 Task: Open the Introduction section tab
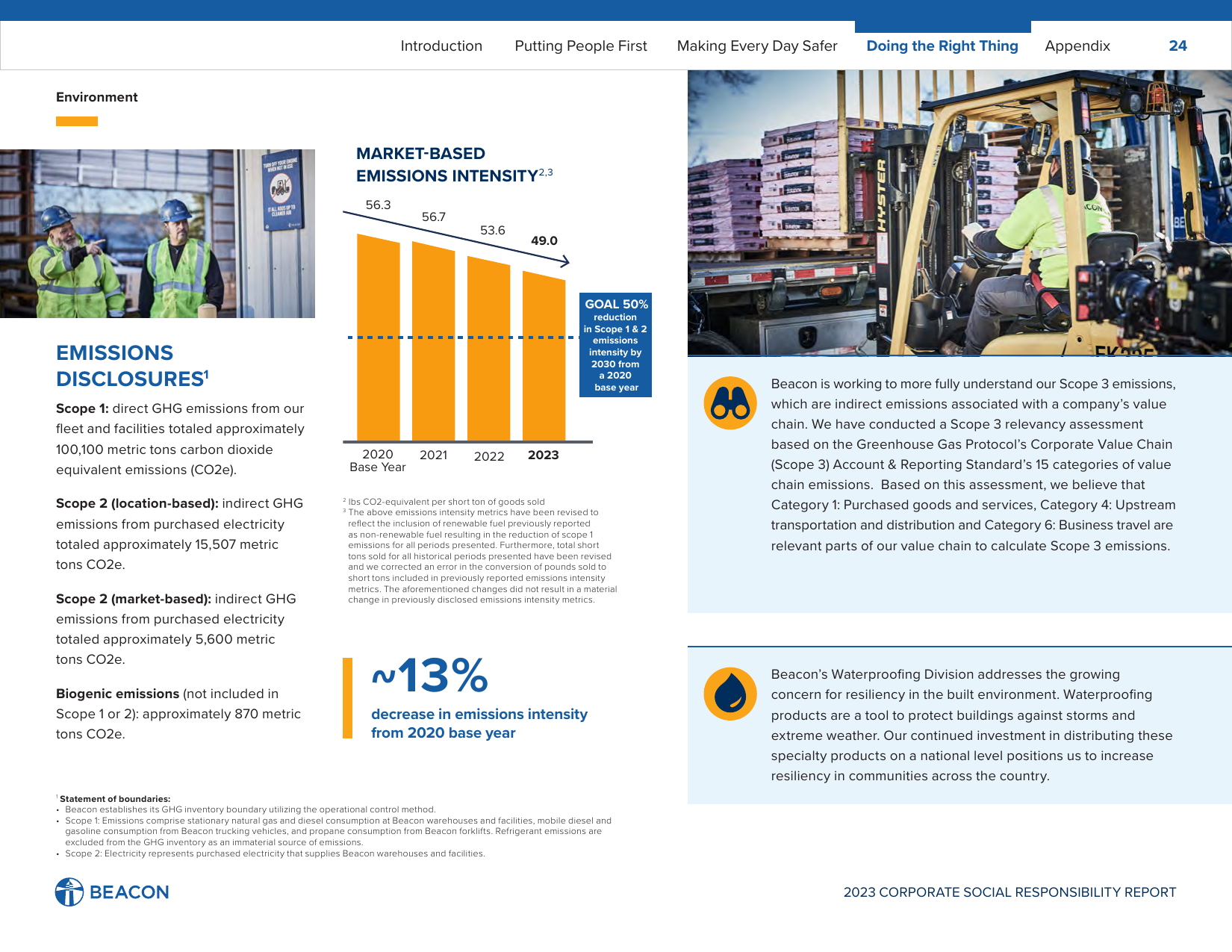point(441,46)
